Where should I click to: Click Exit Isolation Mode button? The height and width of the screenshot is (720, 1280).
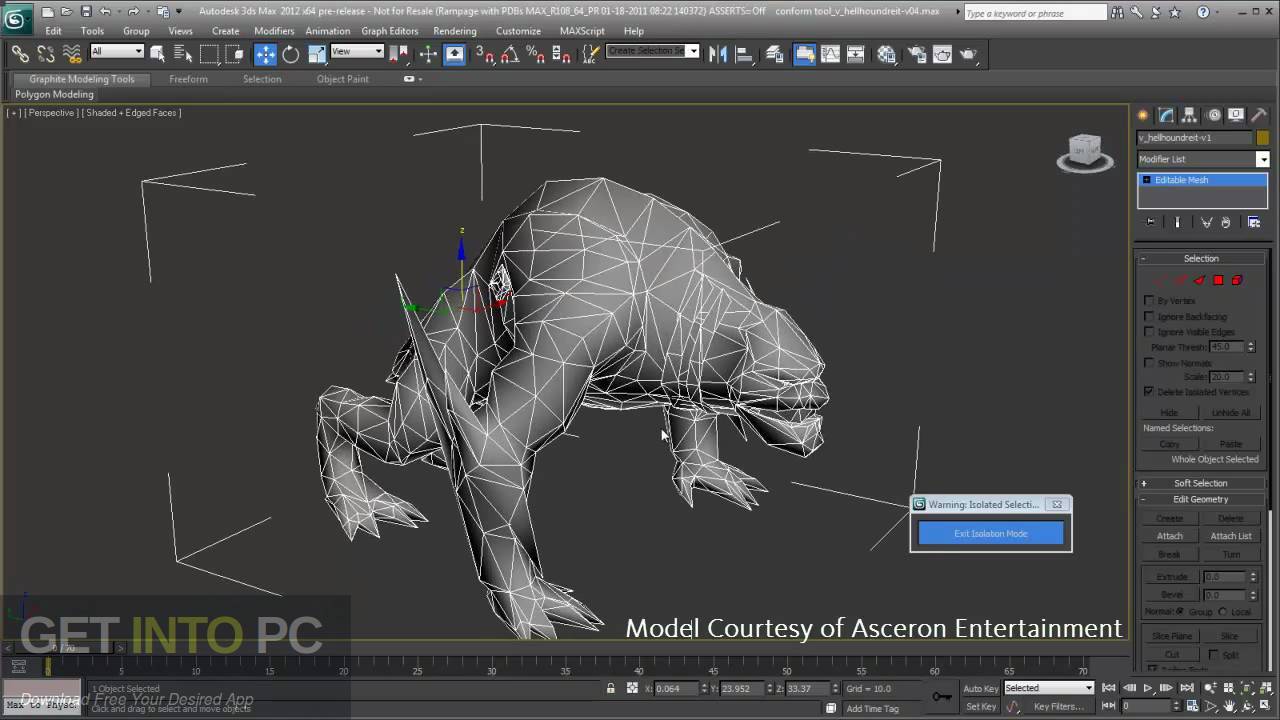click(991, 533)
